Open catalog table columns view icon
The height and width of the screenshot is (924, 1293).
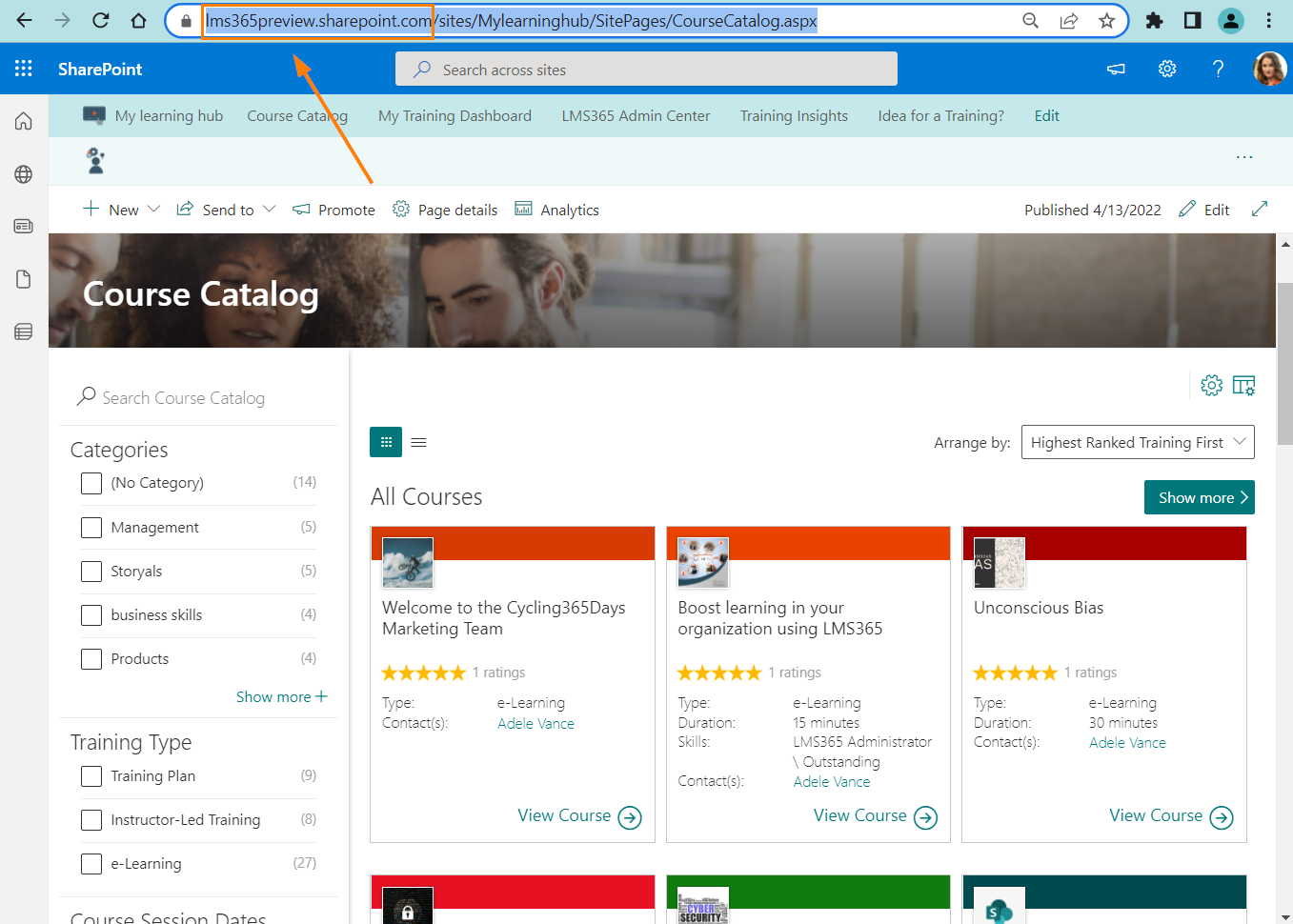(x=1243, y=385)
